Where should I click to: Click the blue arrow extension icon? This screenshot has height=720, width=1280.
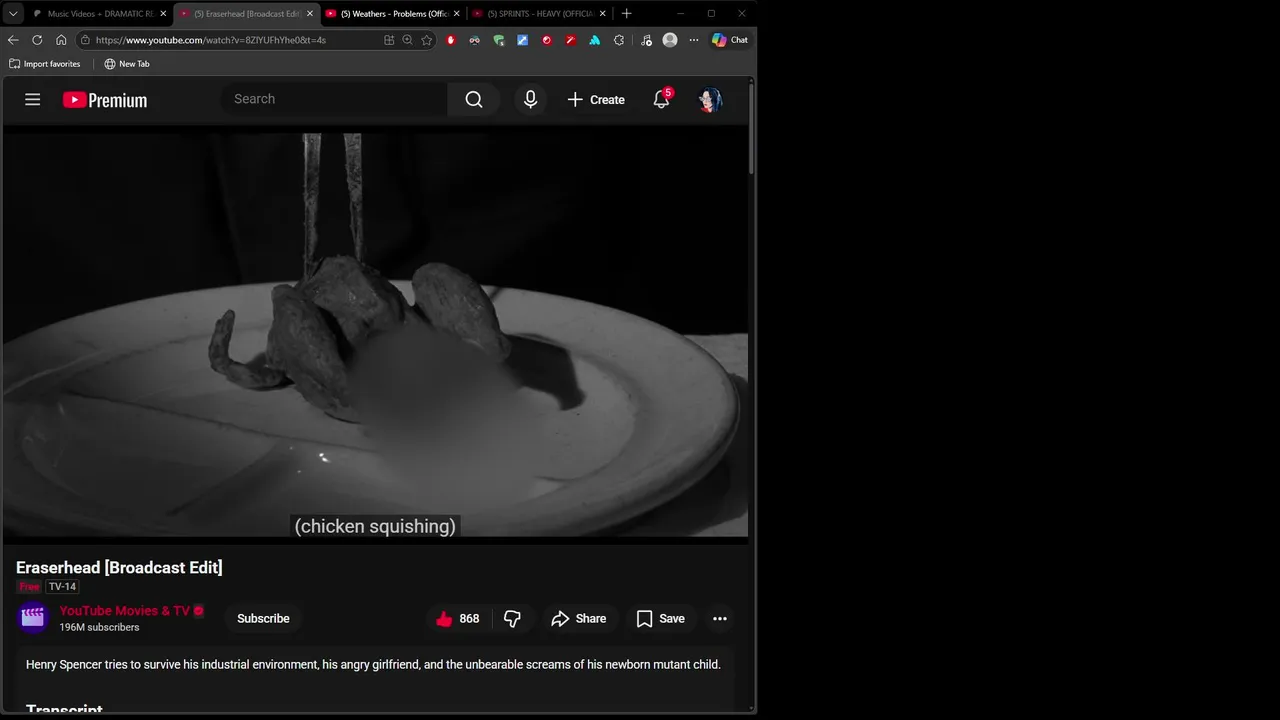pos(523,40)
